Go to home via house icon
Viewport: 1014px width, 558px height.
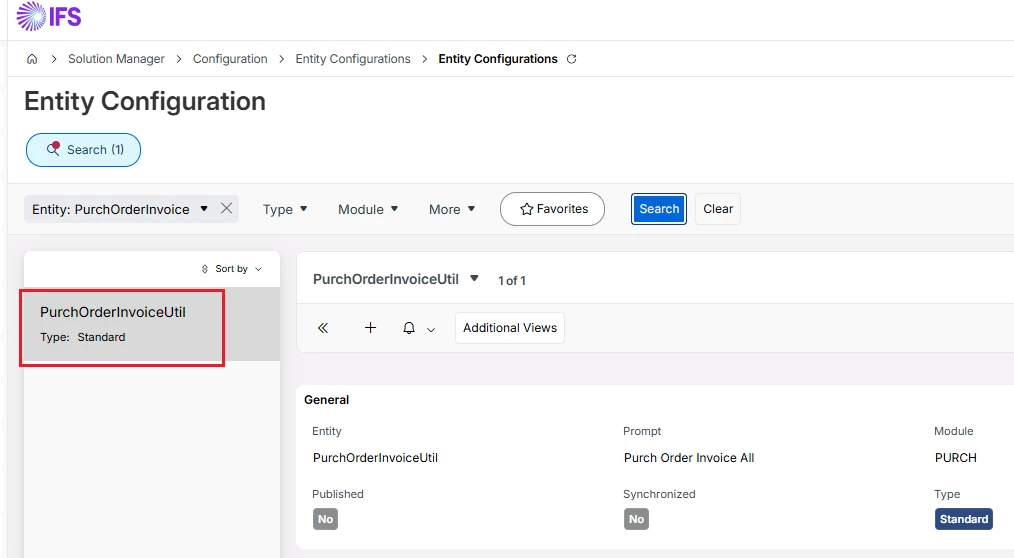32,59
